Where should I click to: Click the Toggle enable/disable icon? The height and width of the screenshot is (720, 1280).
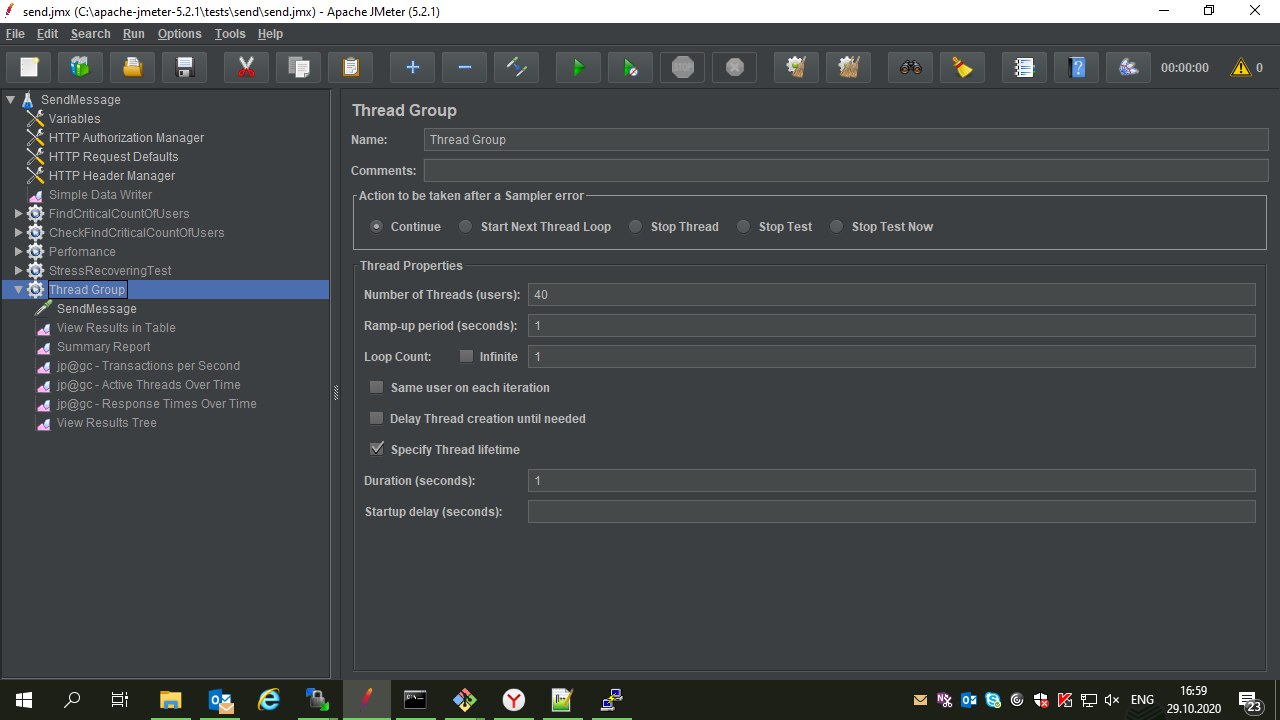[516, 68]
